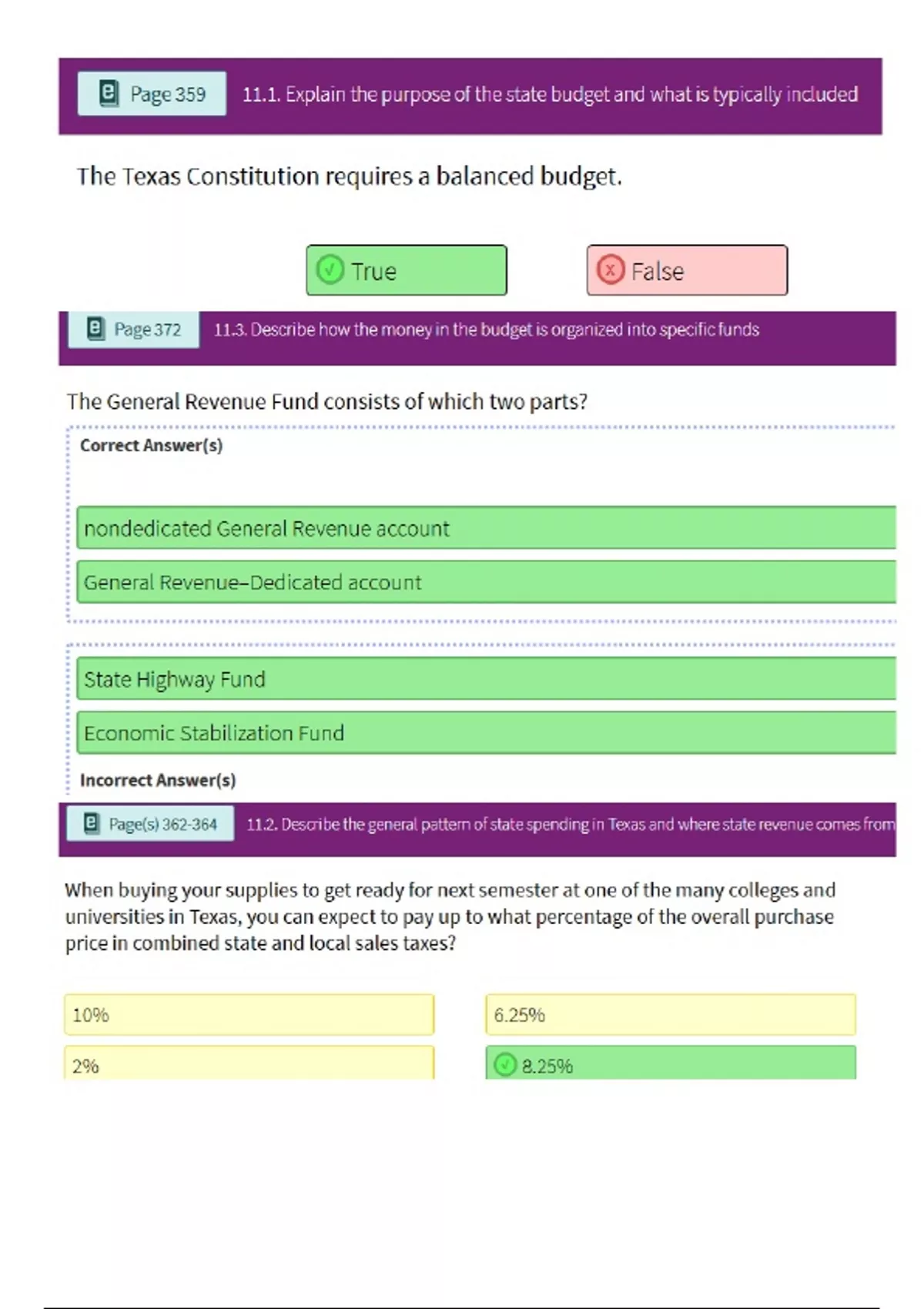This screenshot has height=1309, width=924.
Task: Click the book icon beside Page(s) 362-364
Action: pyautogui.click(x=92, y=823)
